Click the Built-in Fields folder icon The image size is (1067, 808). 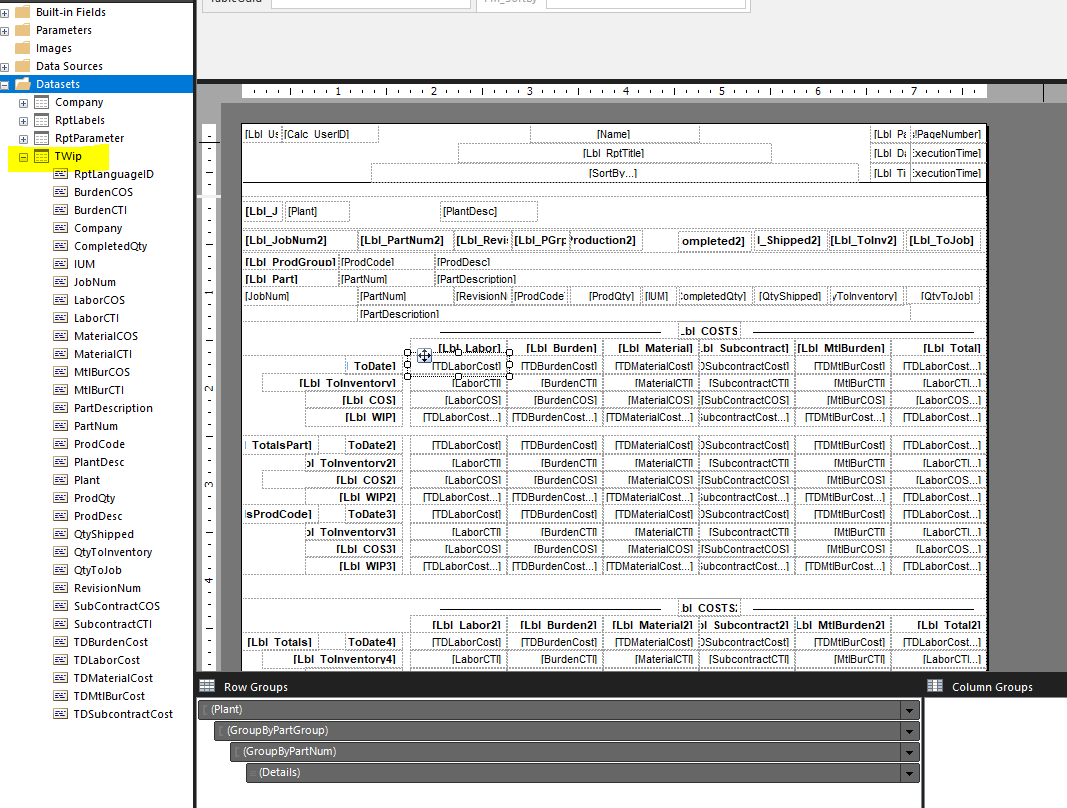pos(22,12)
